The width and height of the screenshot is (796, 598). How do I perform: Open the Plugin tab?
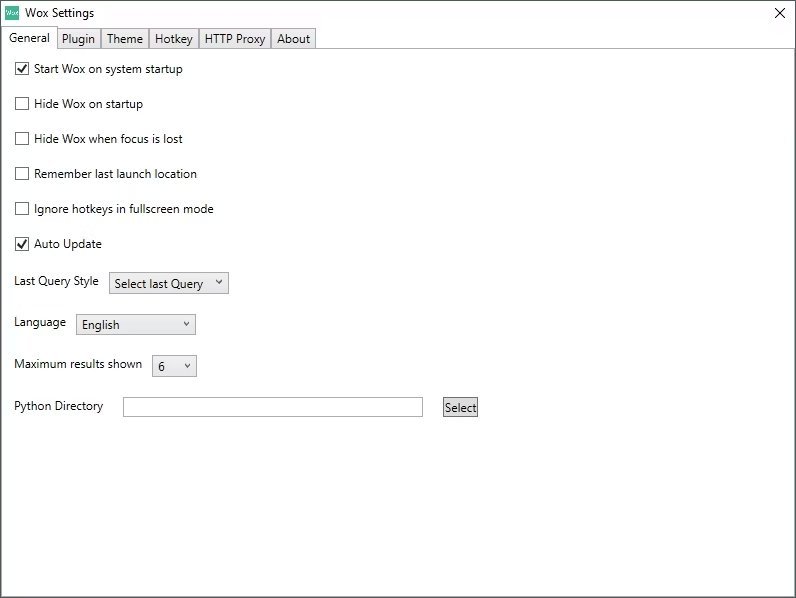[78, 39]
